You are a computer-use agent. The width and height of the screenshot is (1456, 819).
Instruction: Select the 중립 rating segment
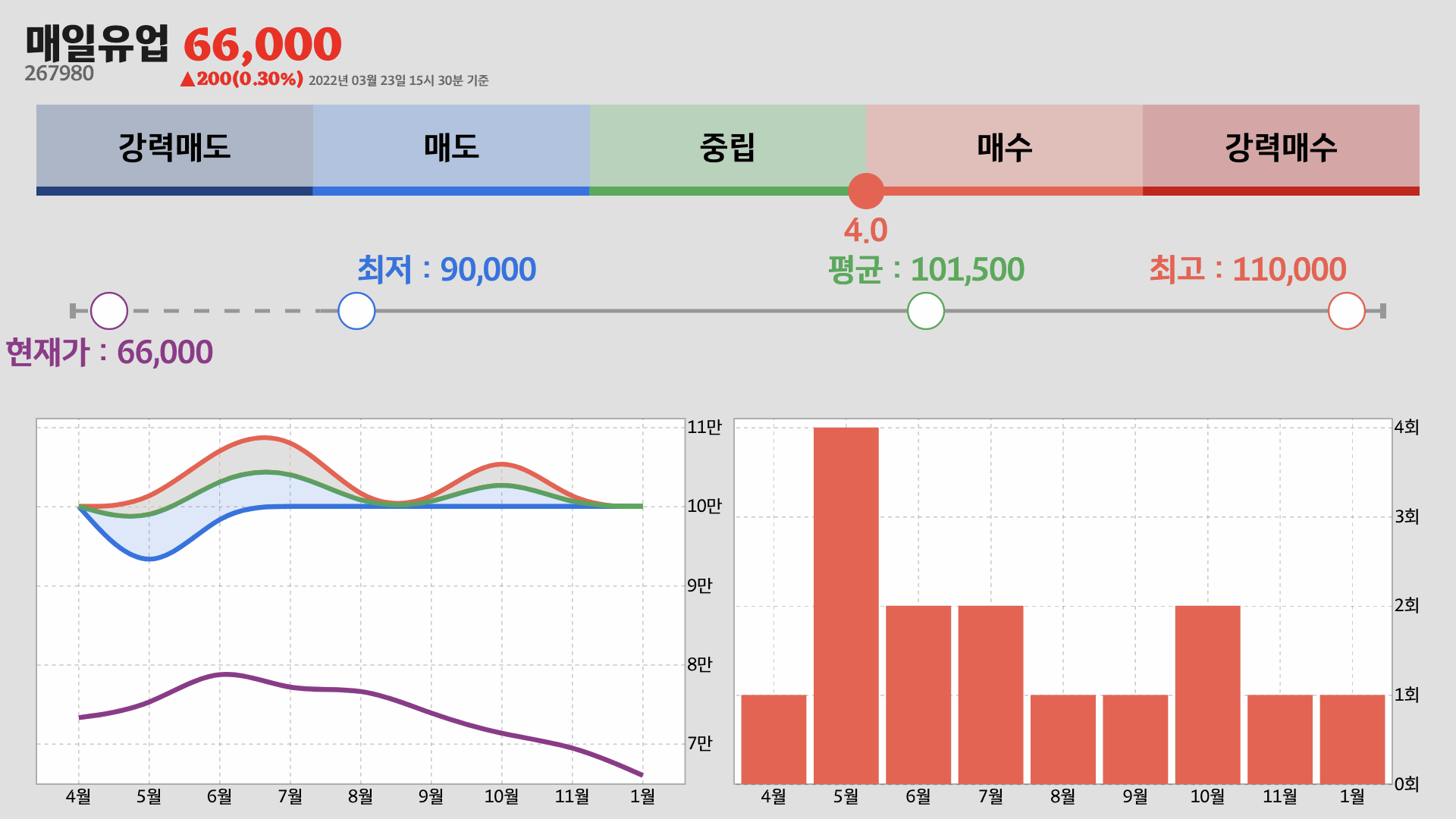pos(728,149)
